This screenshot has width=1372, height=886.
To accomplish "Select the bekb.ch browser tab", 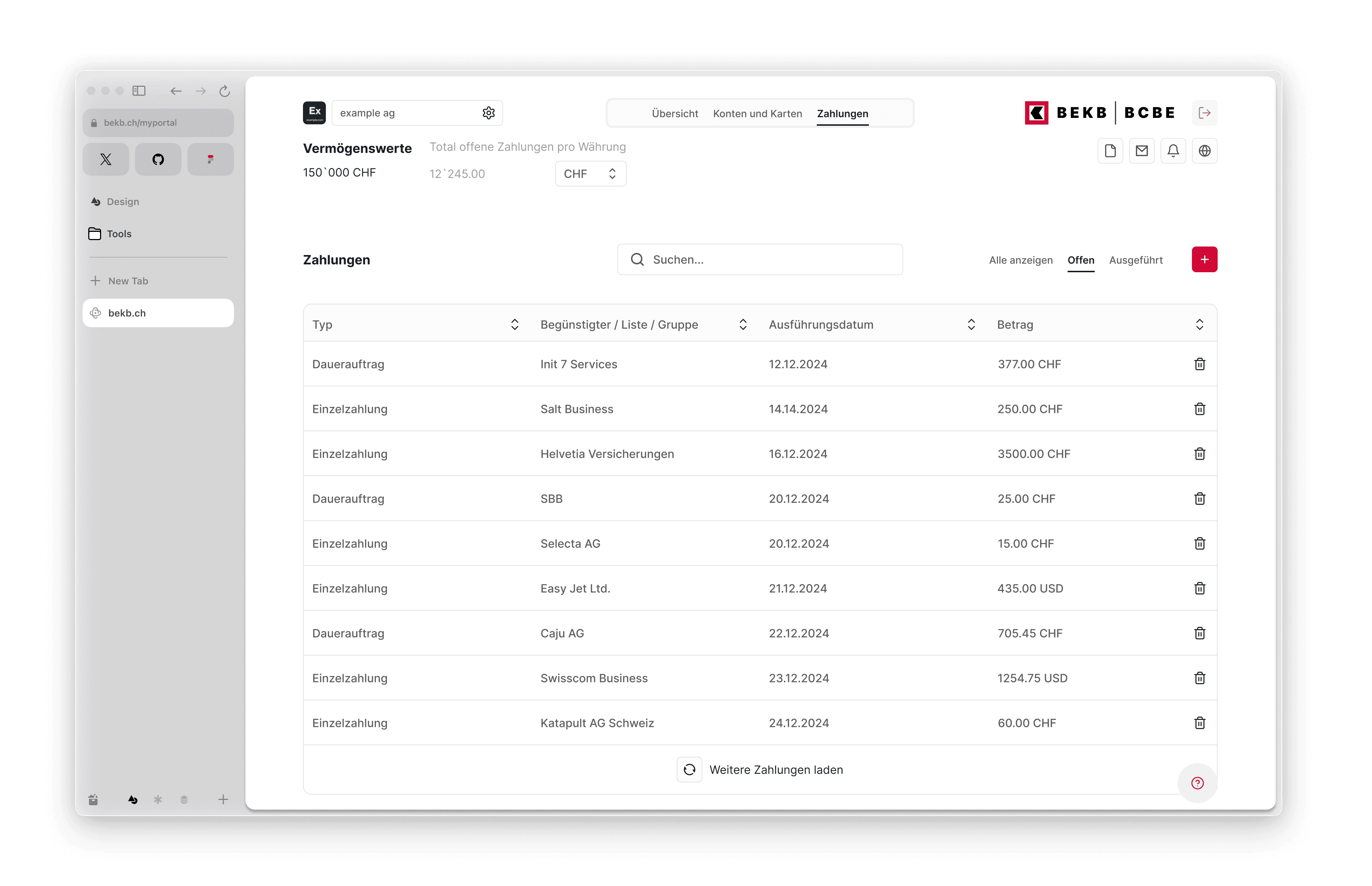I will [158, 313].
